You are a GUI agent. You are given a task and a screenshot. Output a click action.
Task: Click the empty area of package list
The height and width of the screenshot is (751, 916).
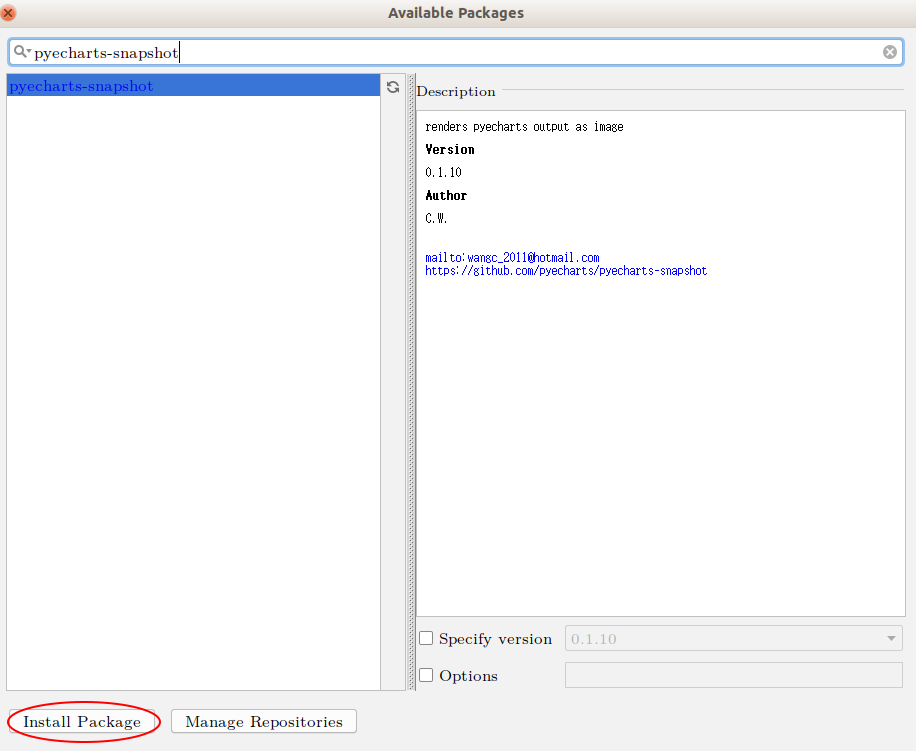192,400
